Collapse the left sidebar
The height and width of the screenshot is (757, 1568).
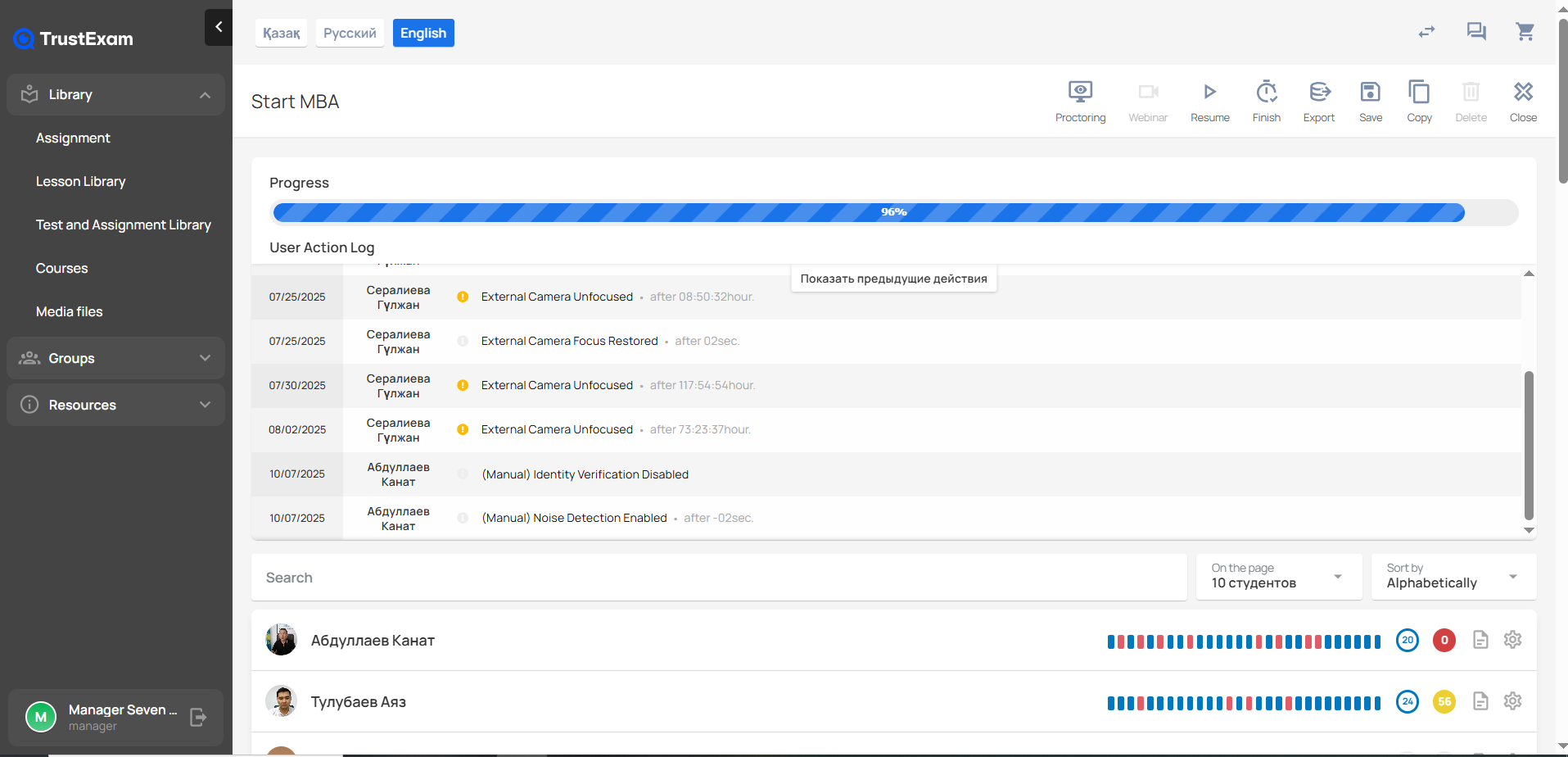click(219, 27)
